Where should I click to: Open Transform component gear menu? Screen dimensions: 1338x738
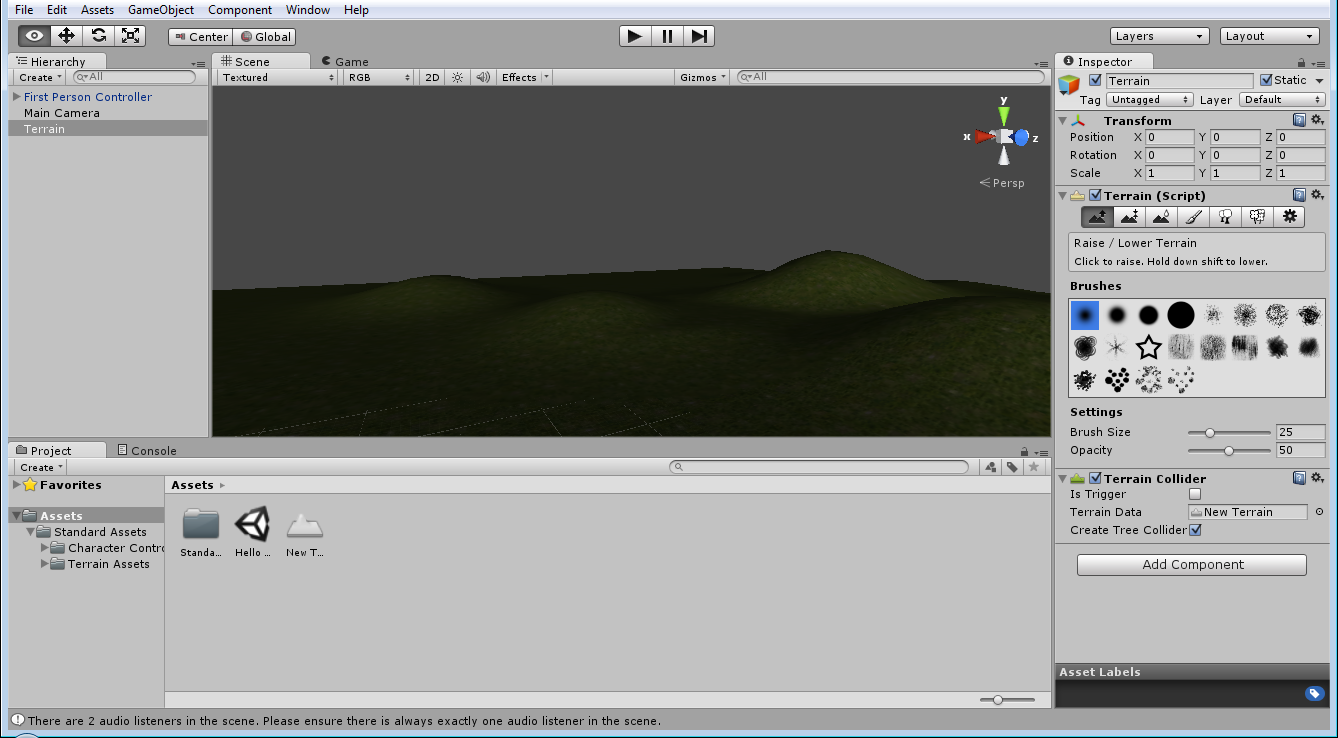[1317, 120]
